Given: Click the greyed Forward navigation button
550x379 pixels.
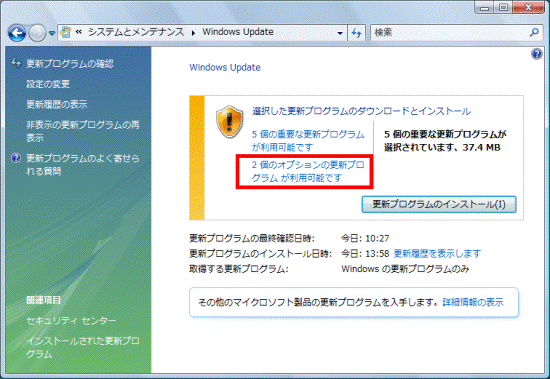Looking at the screenshot, I should tap(37, 33).
